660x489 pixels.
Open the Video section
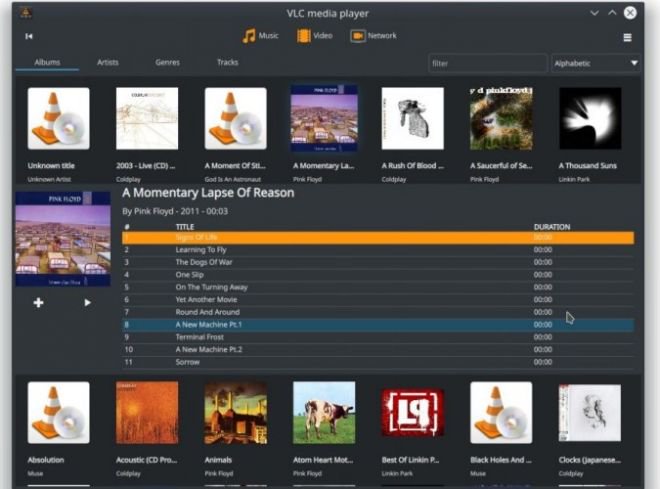[314, 36]
